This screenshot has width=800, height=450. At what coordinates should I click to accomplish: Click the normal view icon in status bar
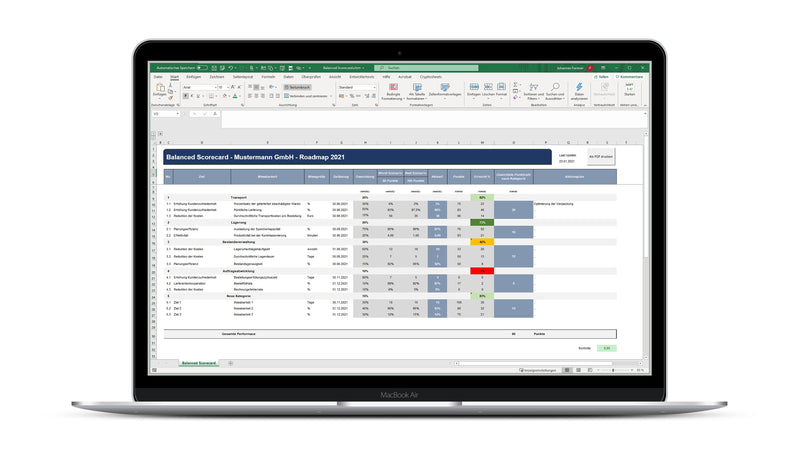567,370
